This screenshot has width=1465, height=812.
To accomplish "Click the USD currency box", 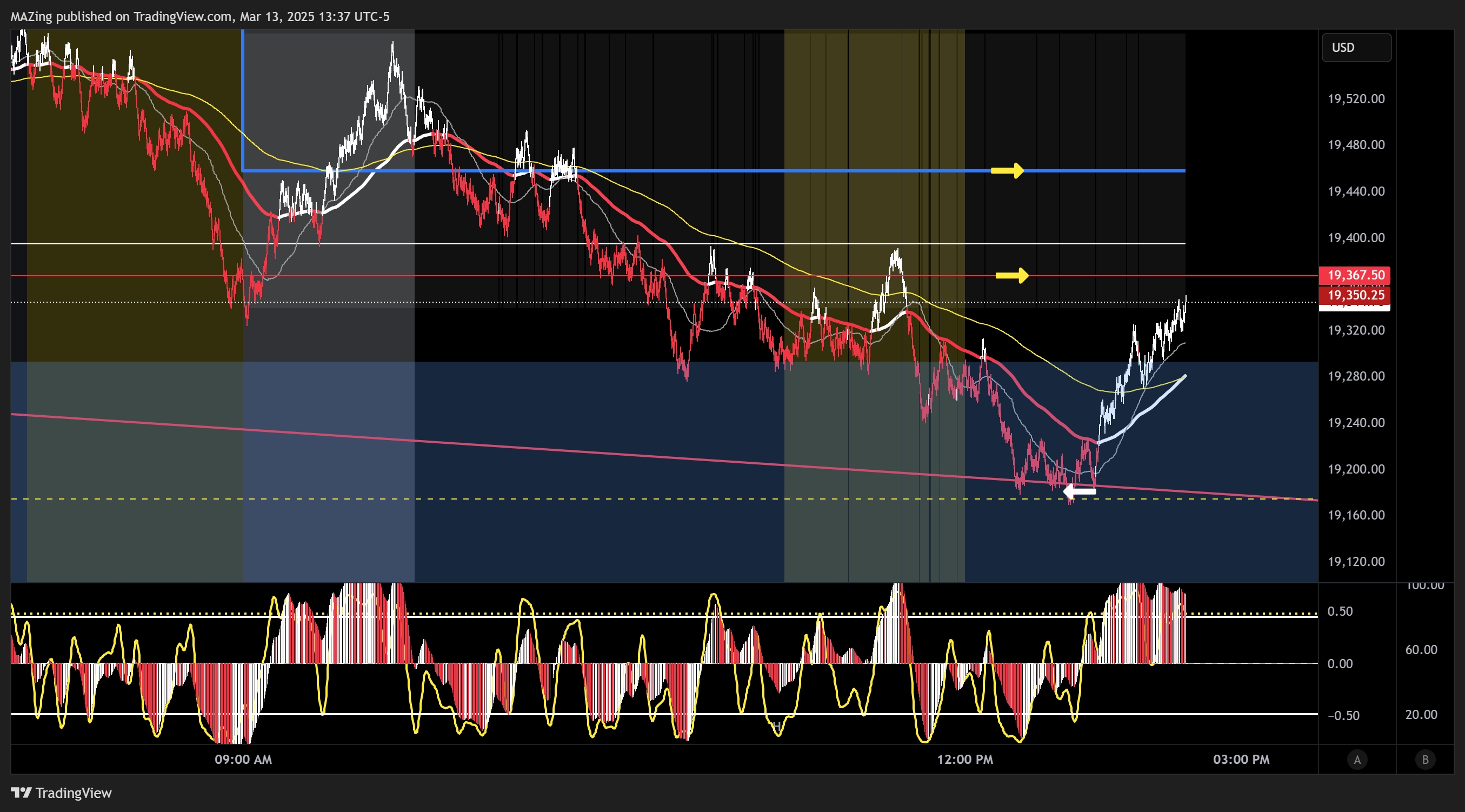I will tap(1356, 47).
